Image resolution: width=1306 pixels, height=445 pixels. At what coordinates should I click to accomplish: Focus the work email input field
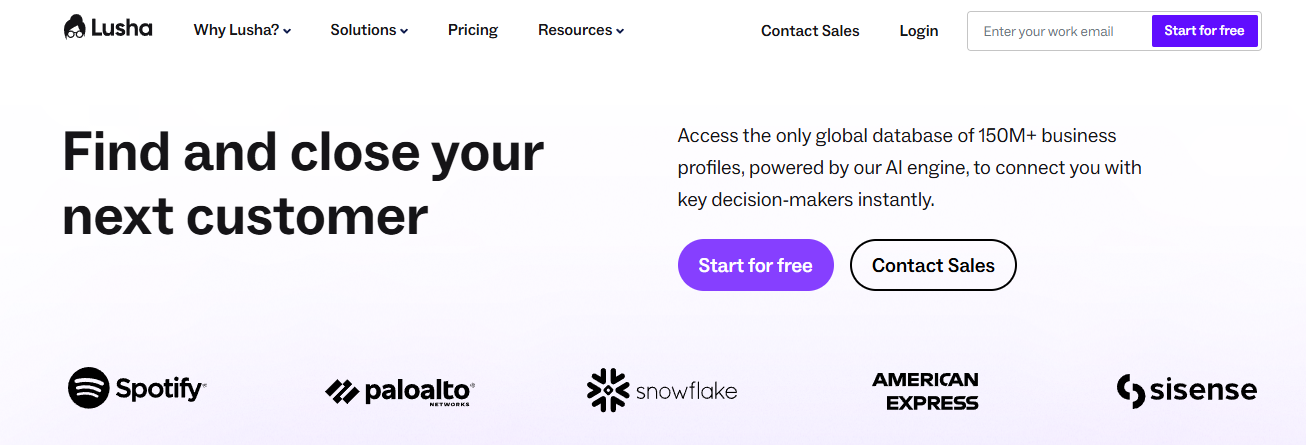pos(1060,31)
